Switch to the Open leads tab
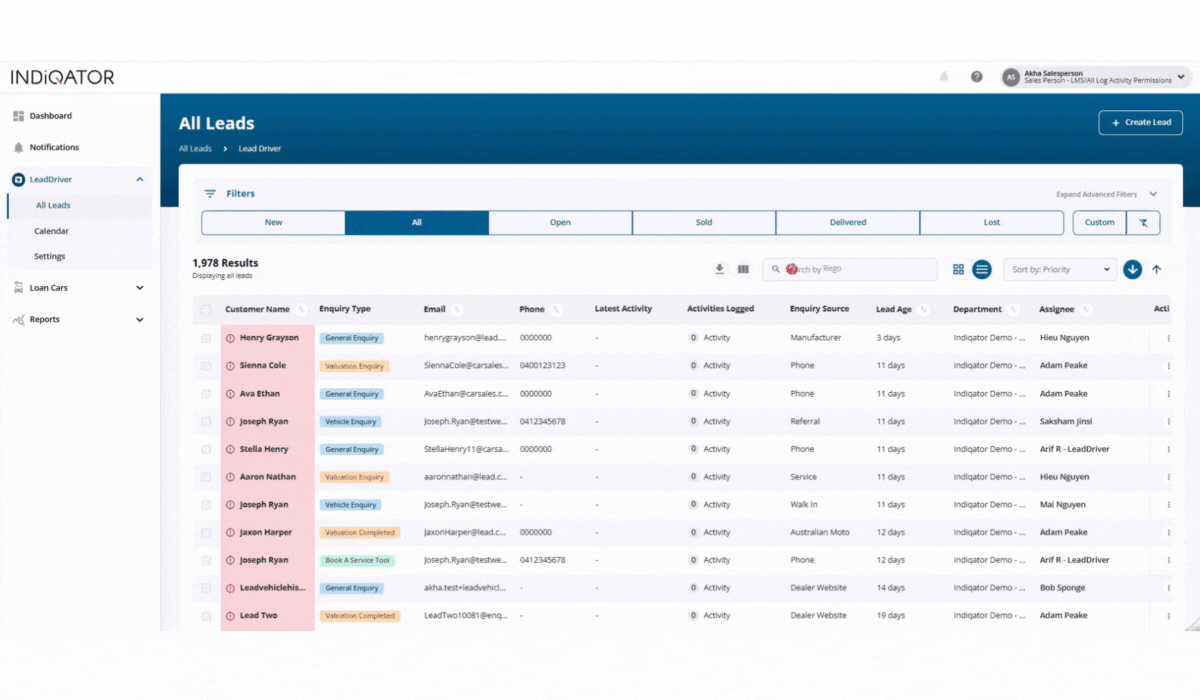Screen dimensions: 1200x700 (560, 222)
